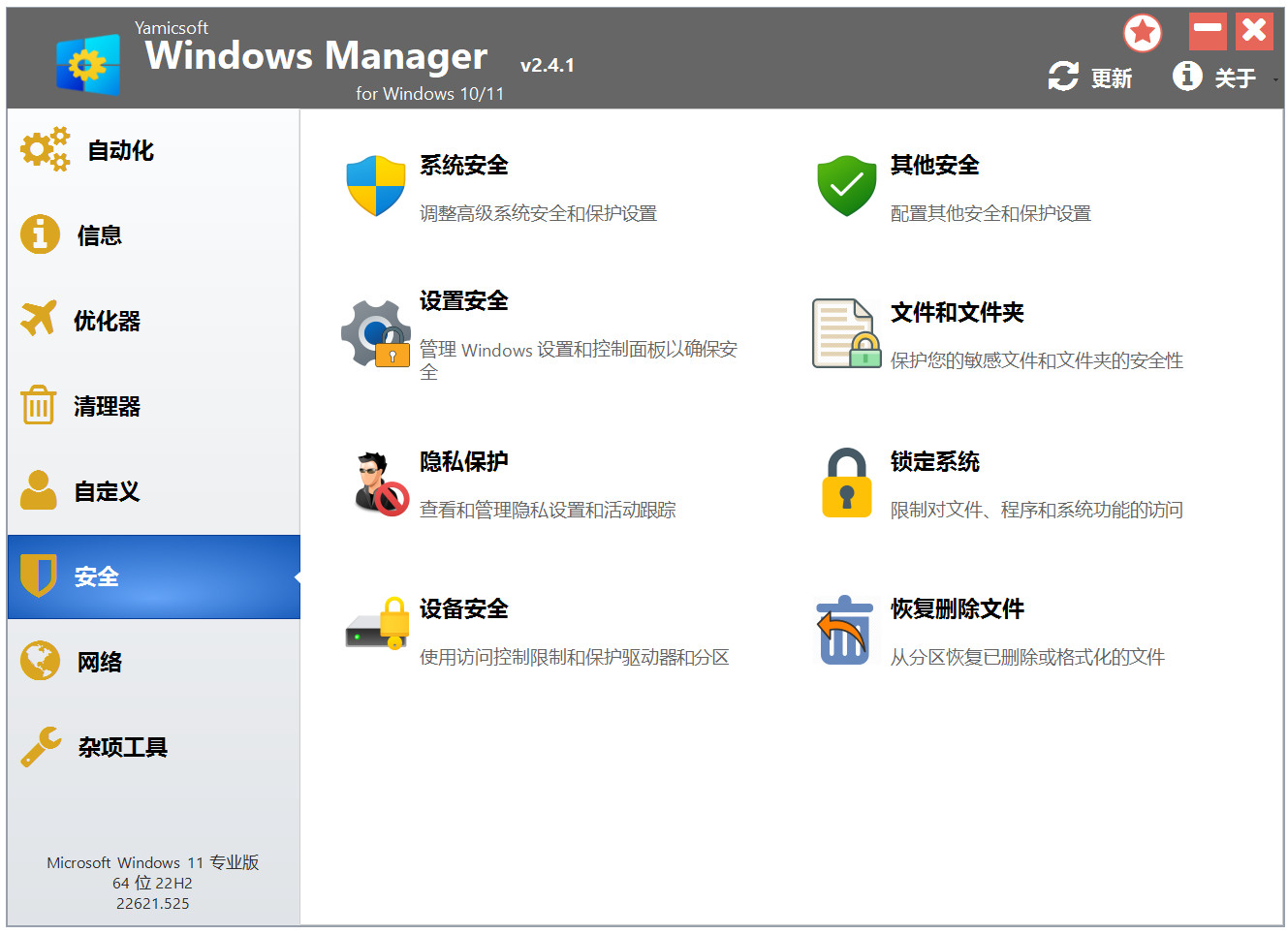
Task: Open the 文件和文件夹 title link
Action: 958,312
